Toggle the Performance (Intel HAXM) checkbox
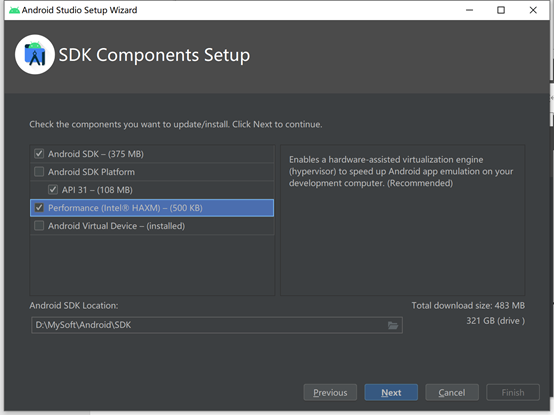 point(39,208)
